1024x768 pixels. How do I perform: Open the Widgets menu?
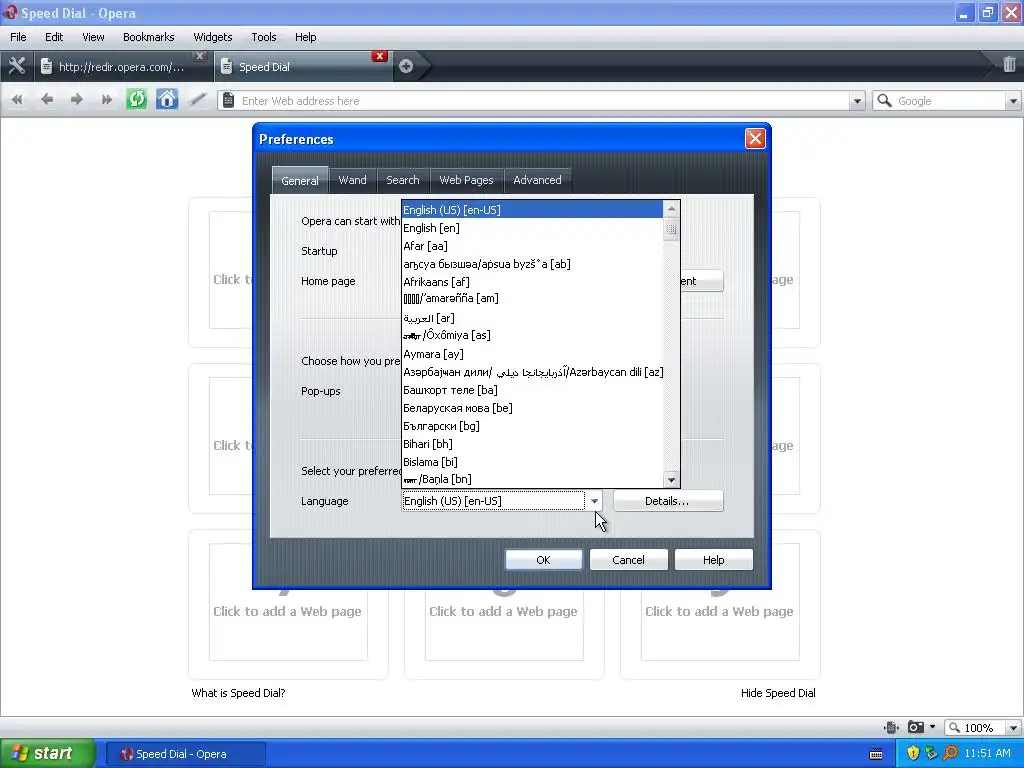212,37
